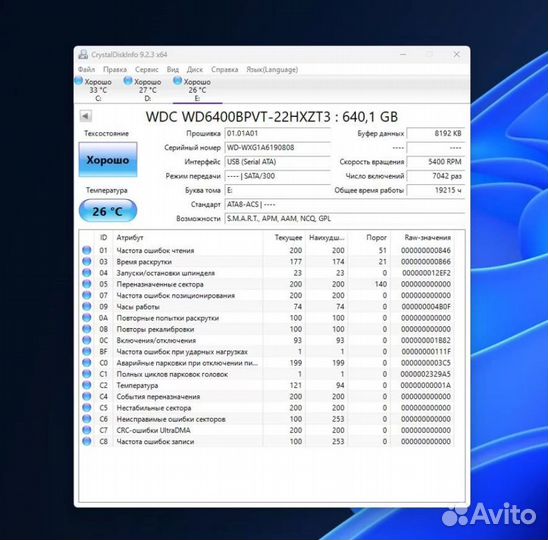
Task: Click the status icon for attribute C5
Action: [x=87, y=408]
